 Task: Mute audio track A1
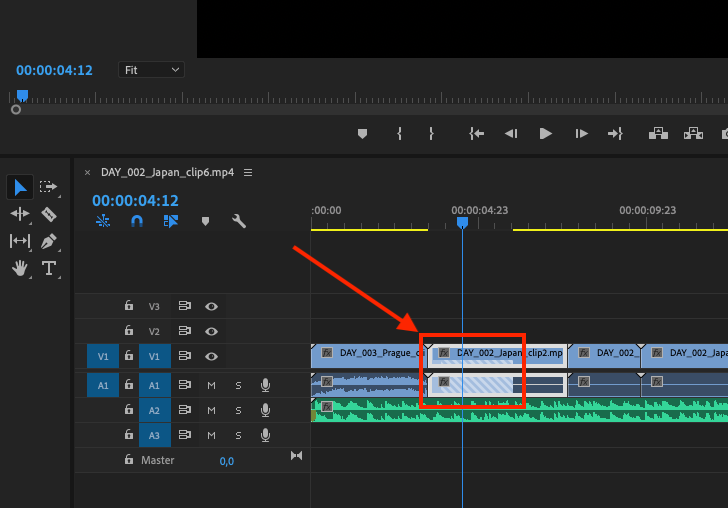coord(211,385)
